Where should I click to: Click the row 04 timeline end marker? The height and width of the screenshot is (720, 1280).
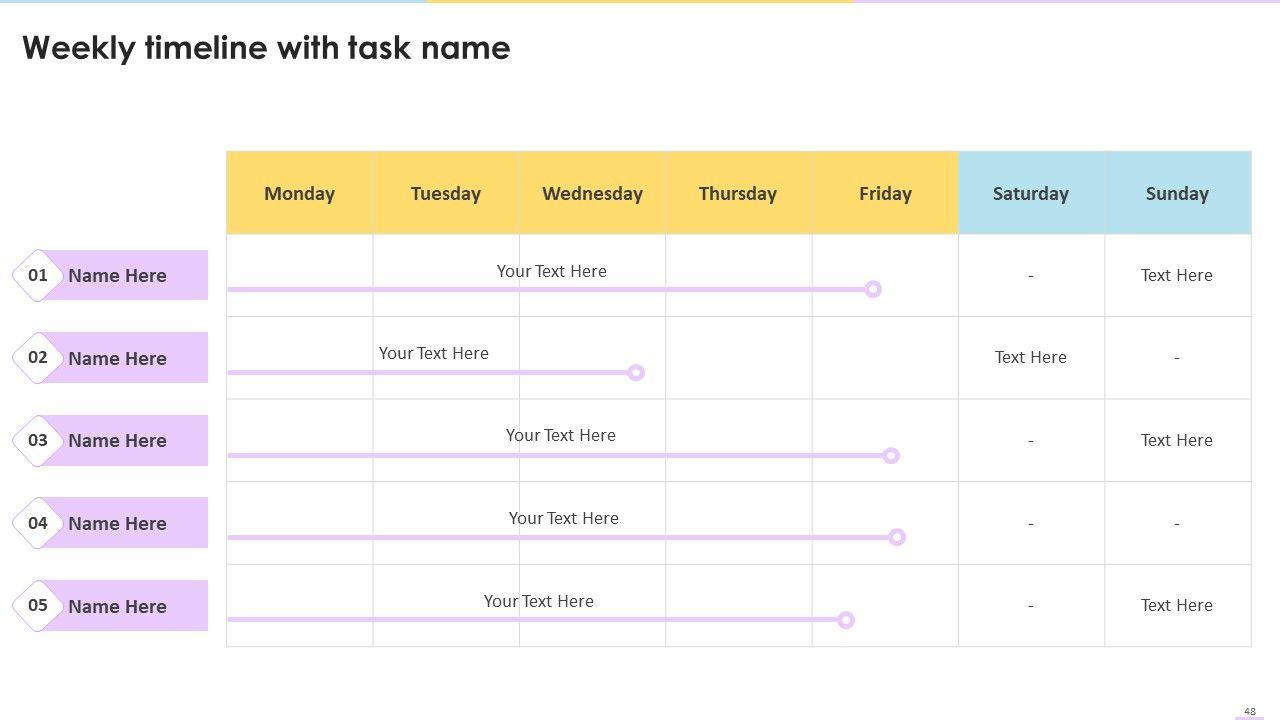point(897,537)
